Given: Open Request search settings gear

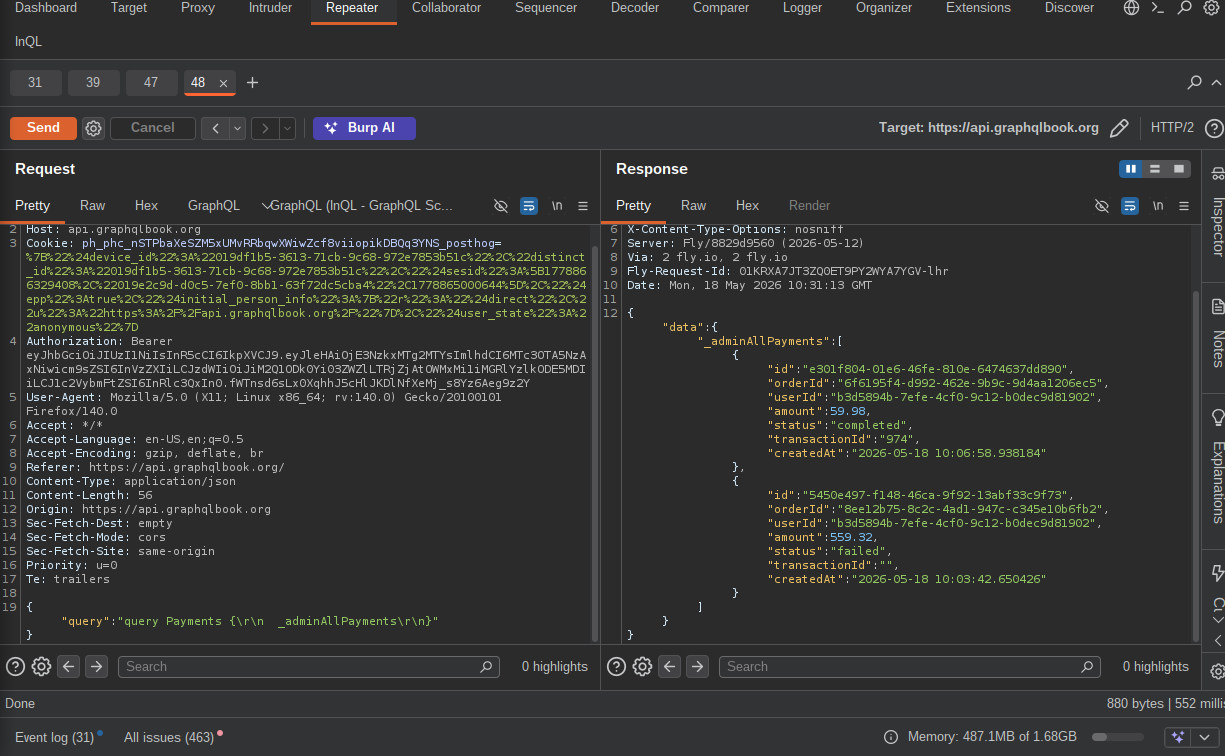Looking at the screenshot, I should point(41,667).
